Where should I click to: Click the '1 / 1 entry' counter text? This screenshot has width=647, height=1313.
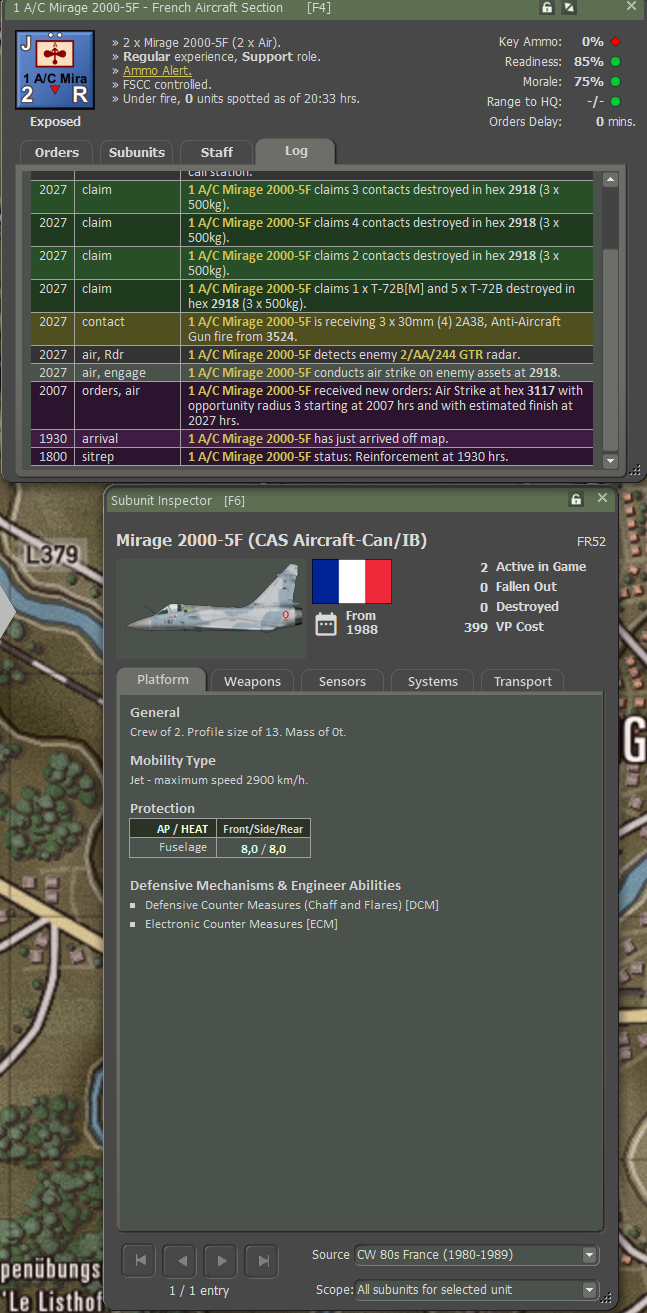pos(200,1291)
